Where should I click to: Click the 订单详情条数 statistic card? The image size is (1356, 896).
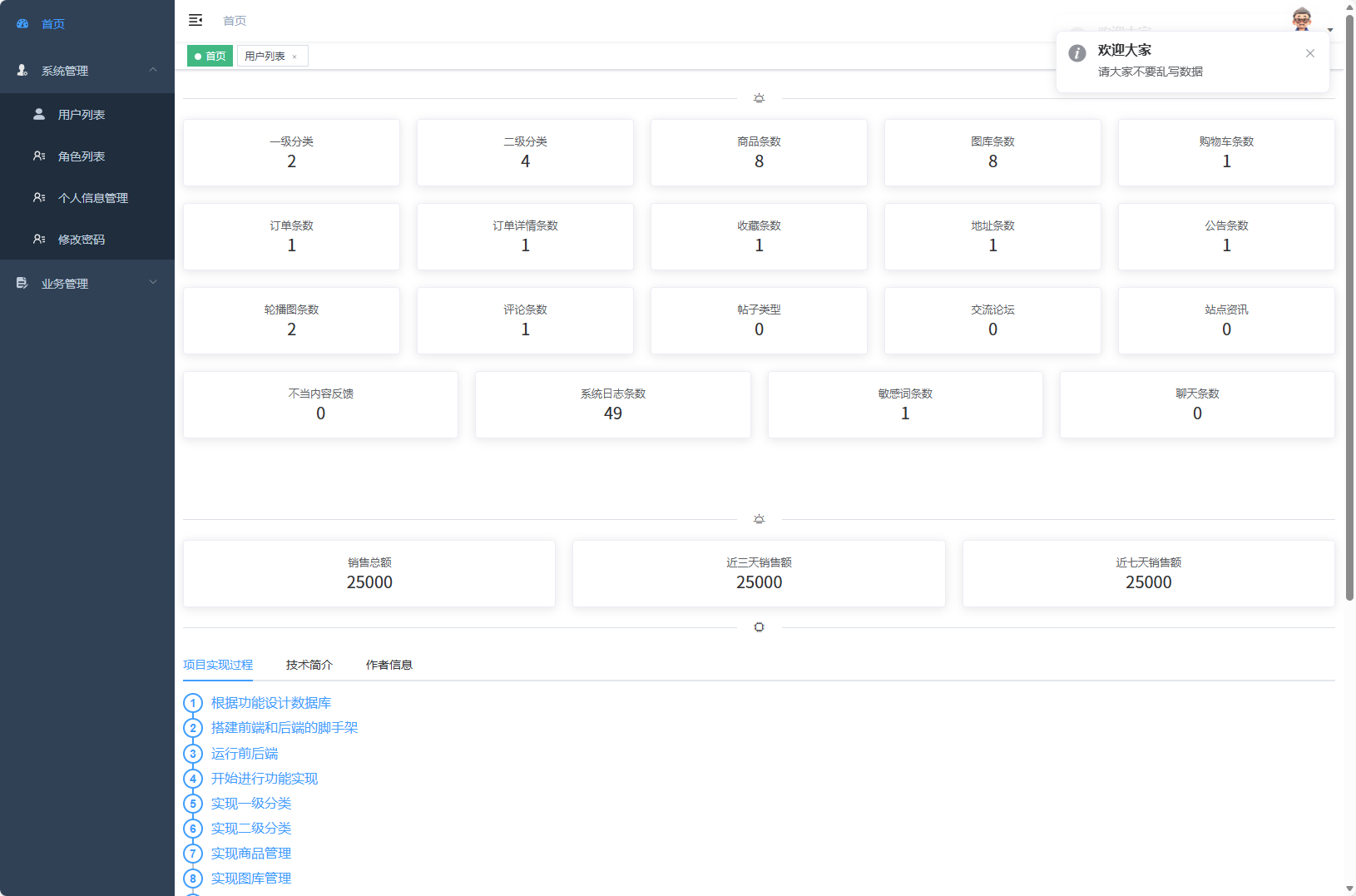pyautogui.click(x=525, y=236)
